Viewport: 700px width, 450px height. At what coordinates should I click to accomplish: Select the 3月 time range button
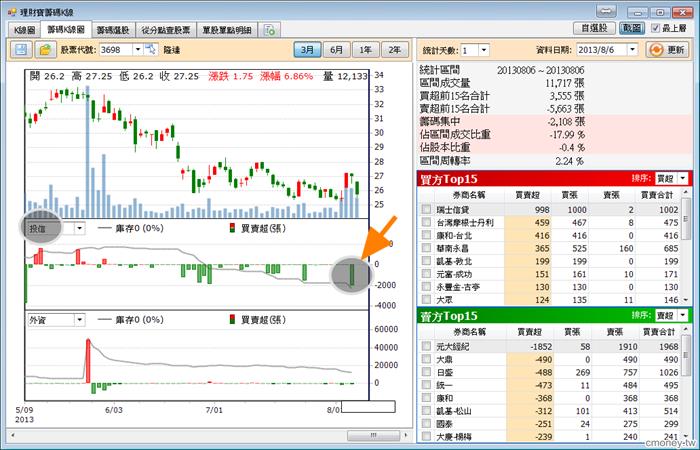coord(307,50)
